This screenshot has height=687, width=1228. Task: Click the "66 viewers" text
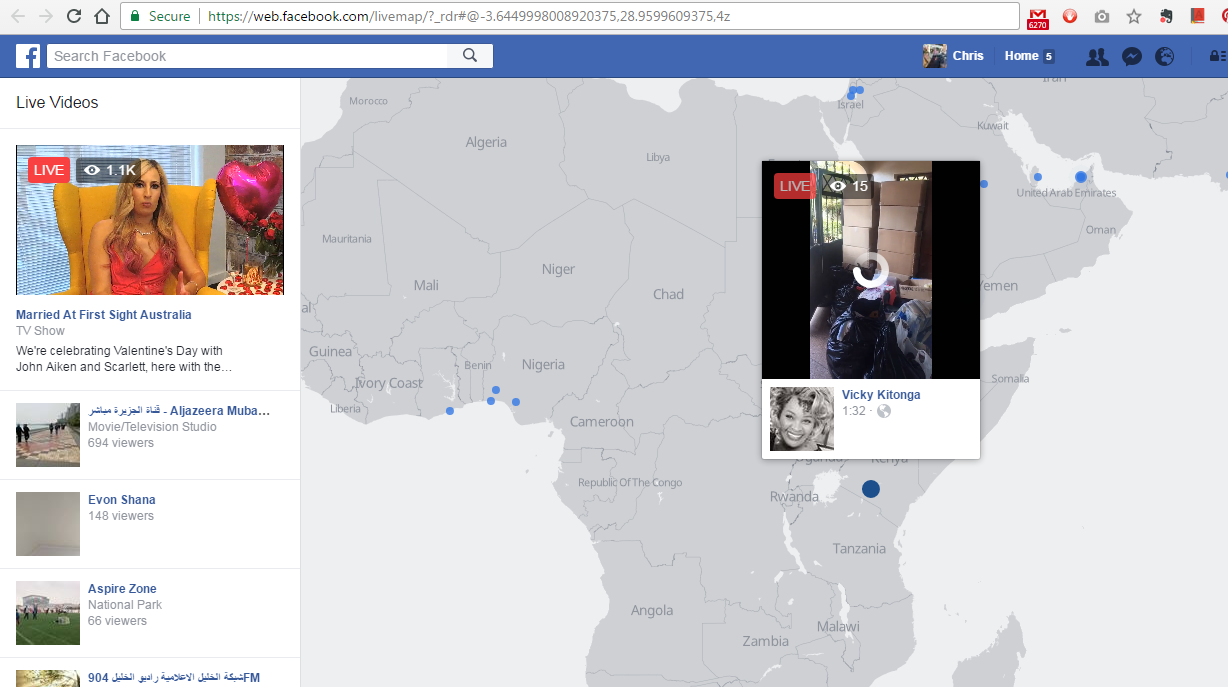pyautogui.click(x=117, y=621)
